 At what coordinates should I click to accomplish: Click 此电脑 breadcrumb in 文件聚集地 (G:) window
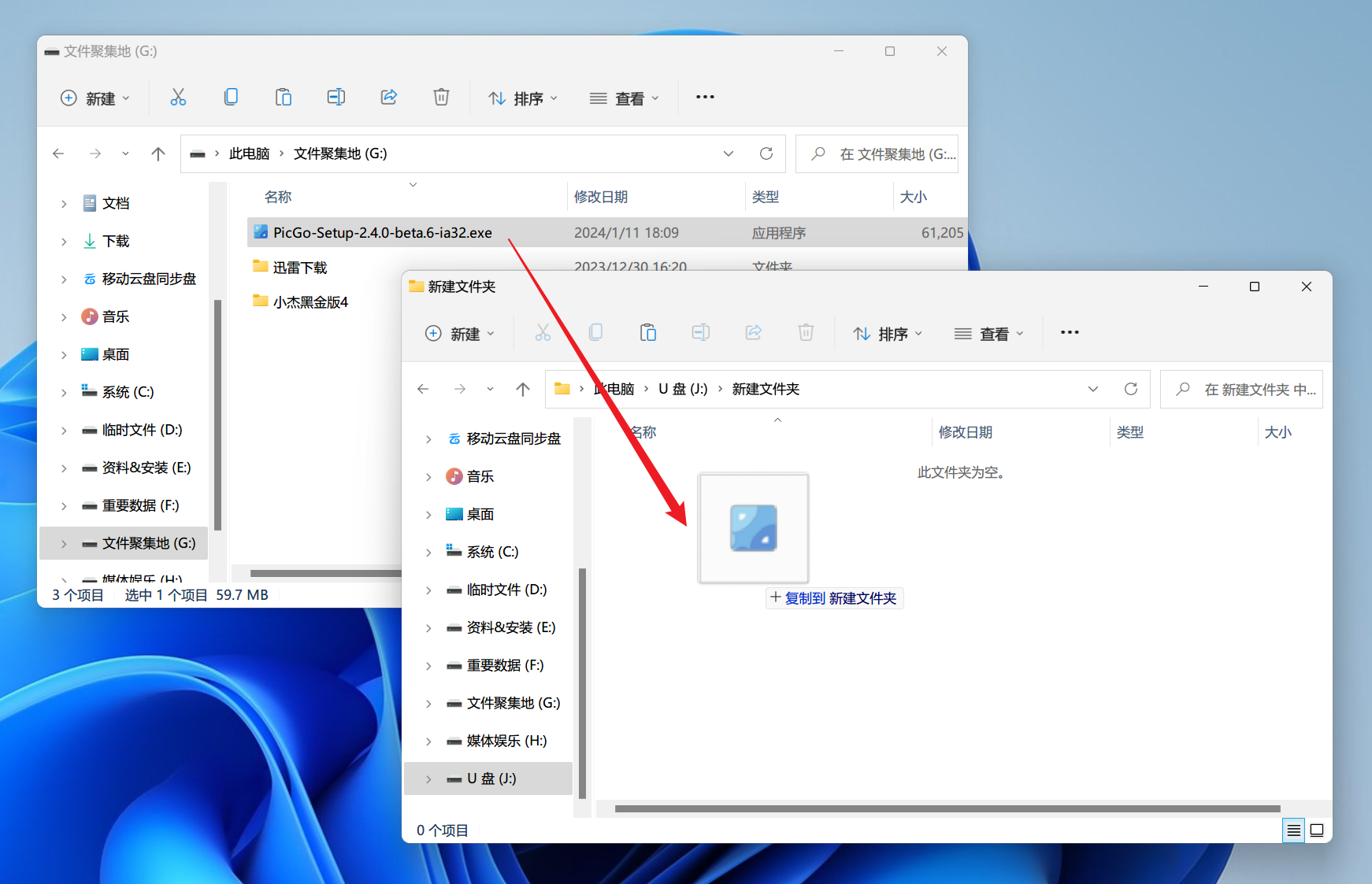pyautogui.click(x=249, y=153)
